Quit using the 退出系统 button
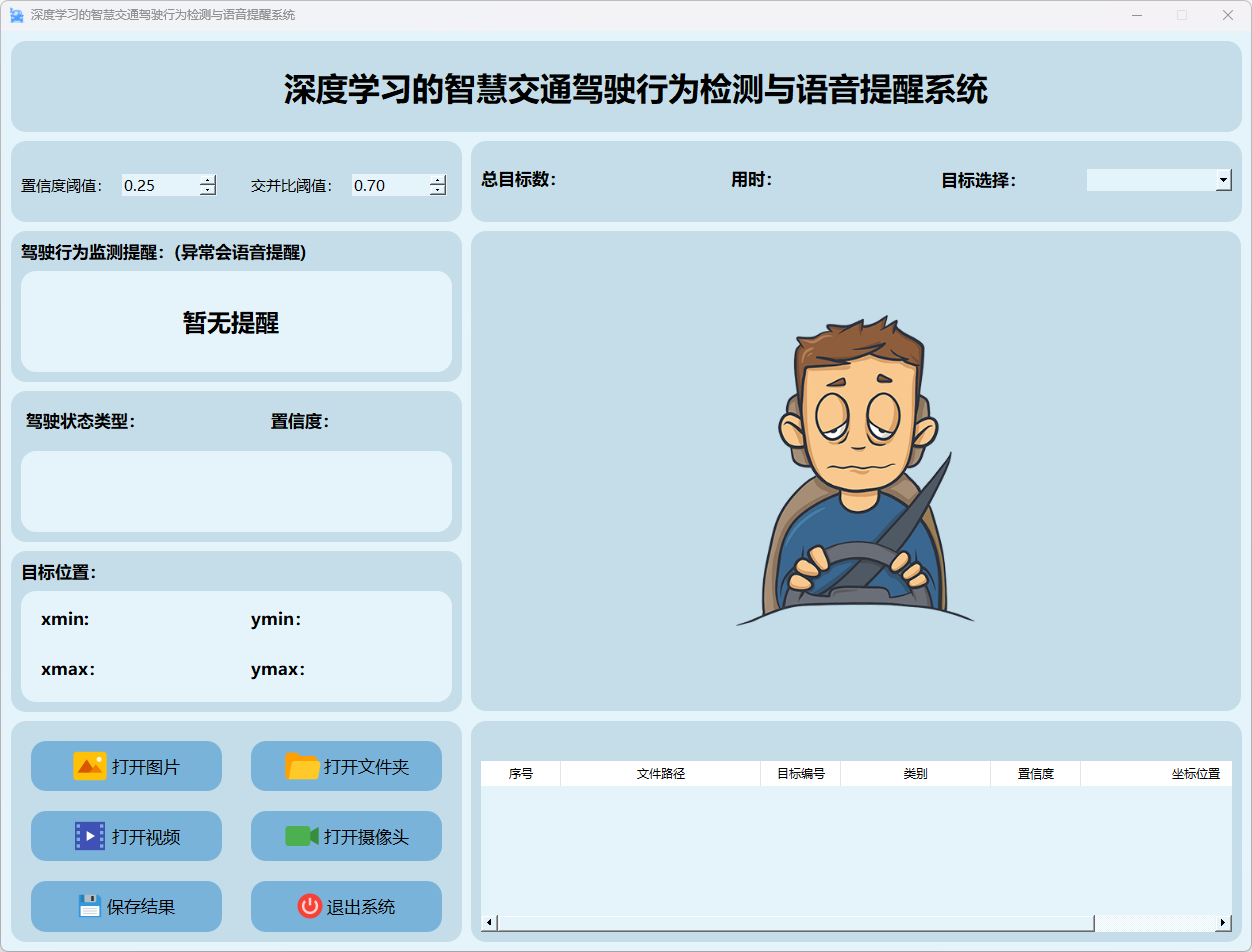The image size is (1252, 952). point(346,906)
